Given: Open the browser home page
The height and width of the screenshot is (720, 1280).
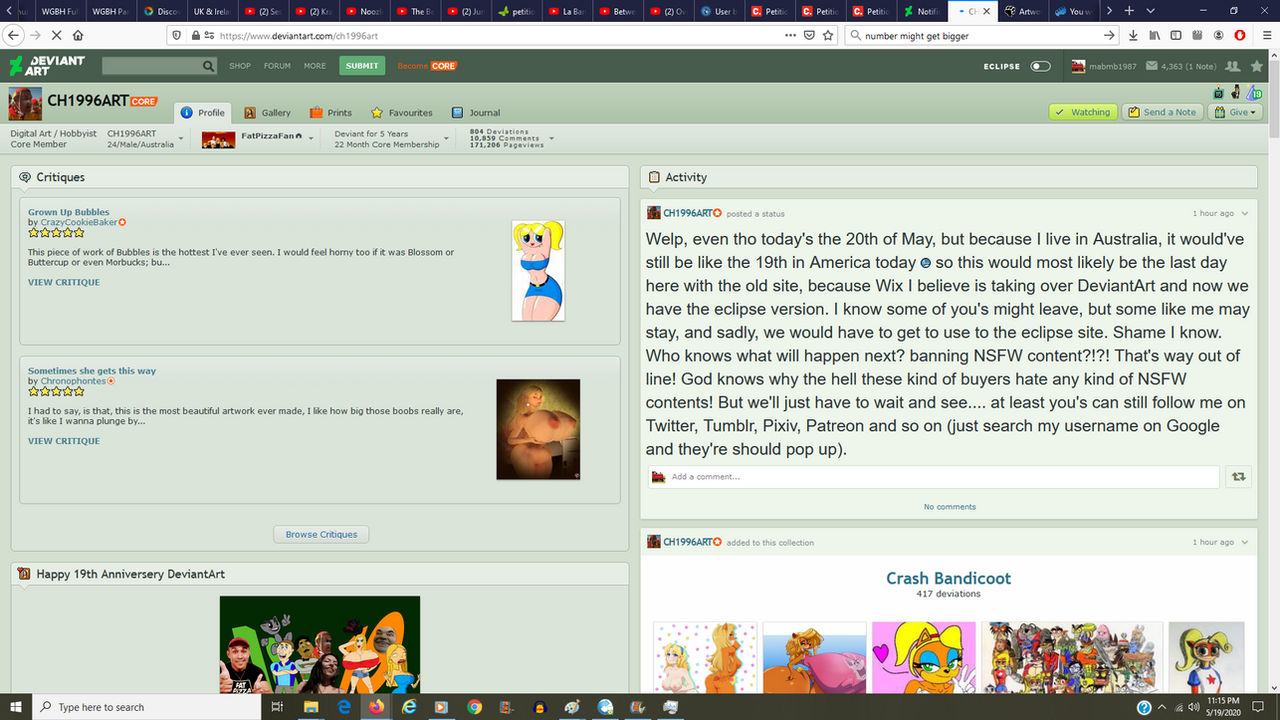Looking at the screenshot, I should click(78, 35).
